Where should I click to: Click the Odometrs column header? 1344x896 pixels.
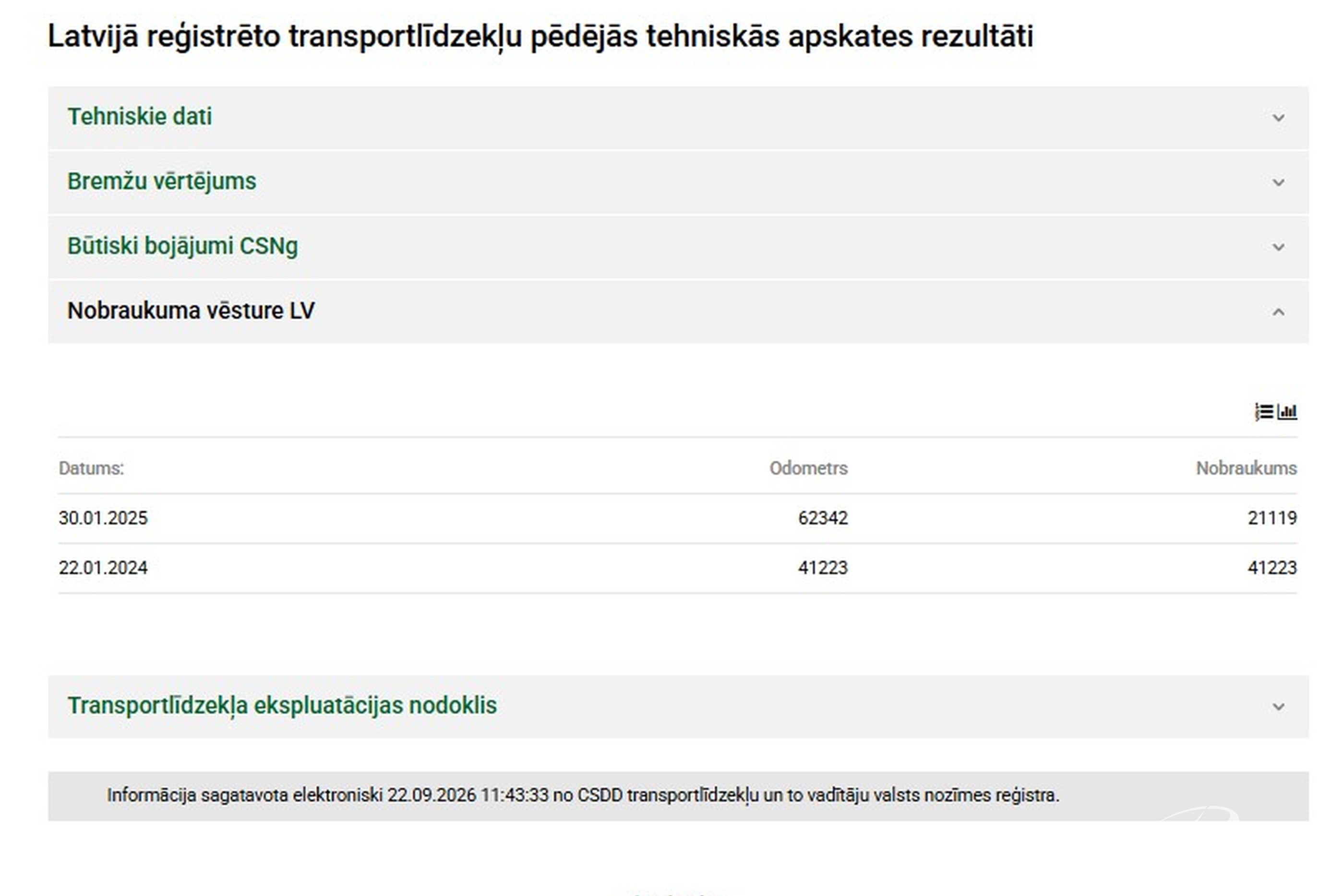pos(809,468)
